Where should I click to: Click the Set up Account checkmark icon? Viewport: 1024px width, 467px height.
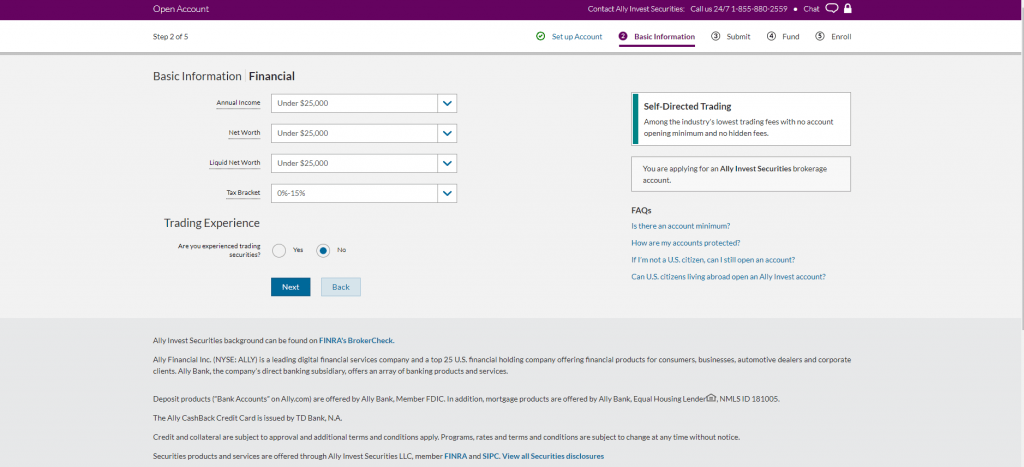[x=540, y=36]
